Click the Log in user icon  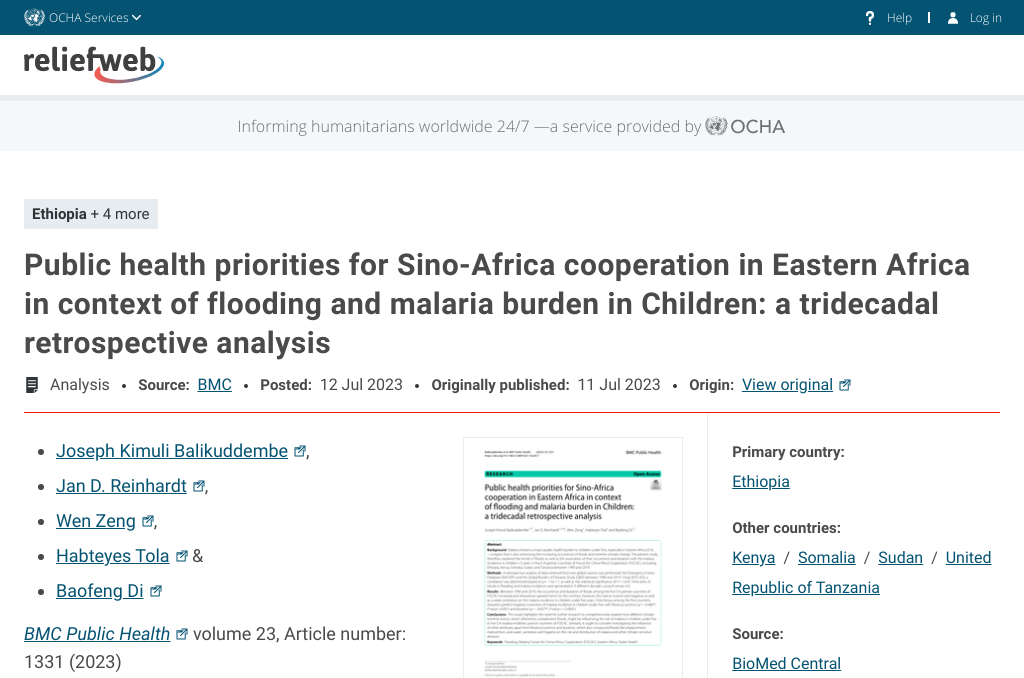tap(953, 17)
